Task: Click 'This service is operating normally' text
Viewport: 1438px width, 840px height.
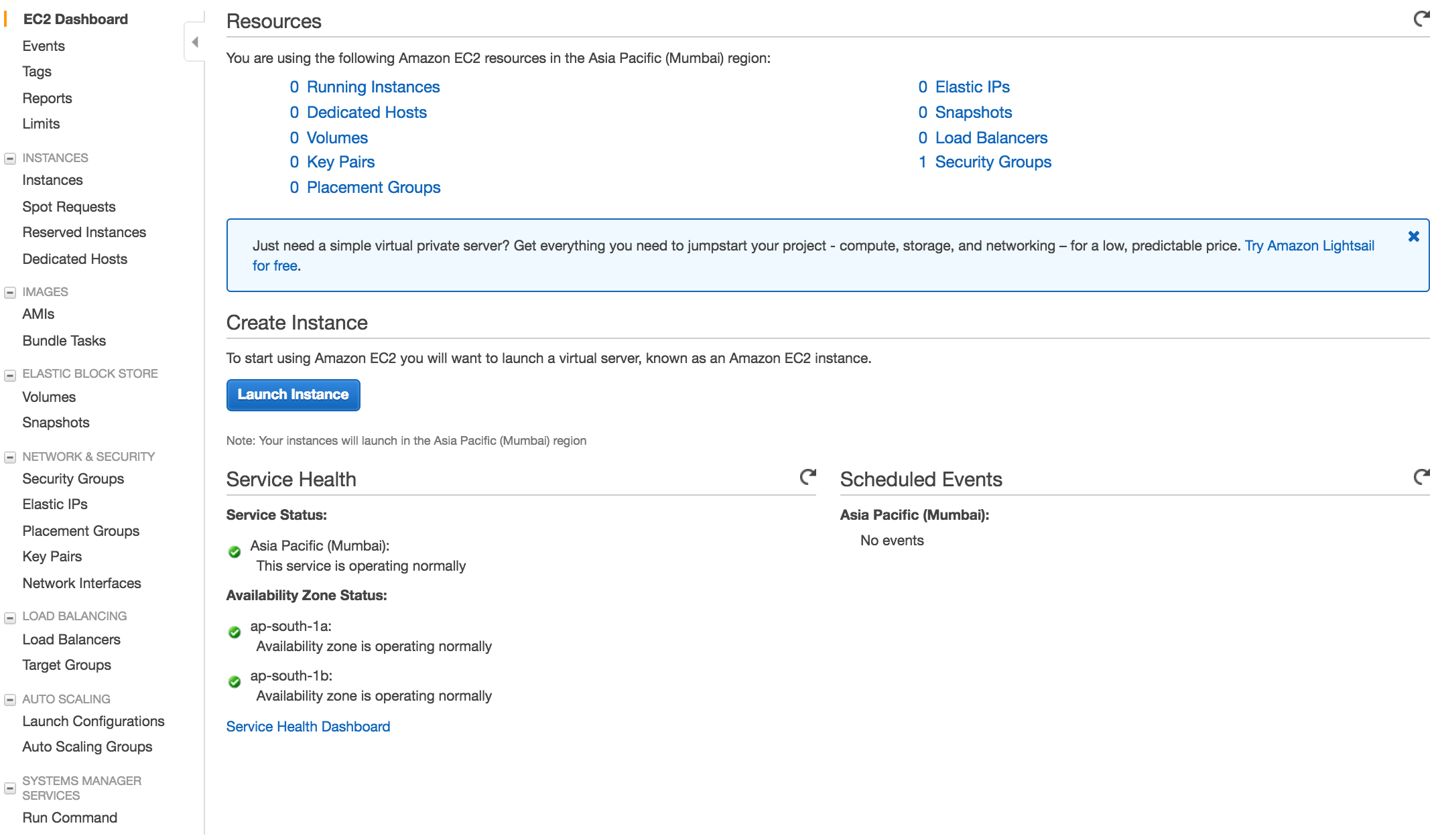Action: [361, 566]
